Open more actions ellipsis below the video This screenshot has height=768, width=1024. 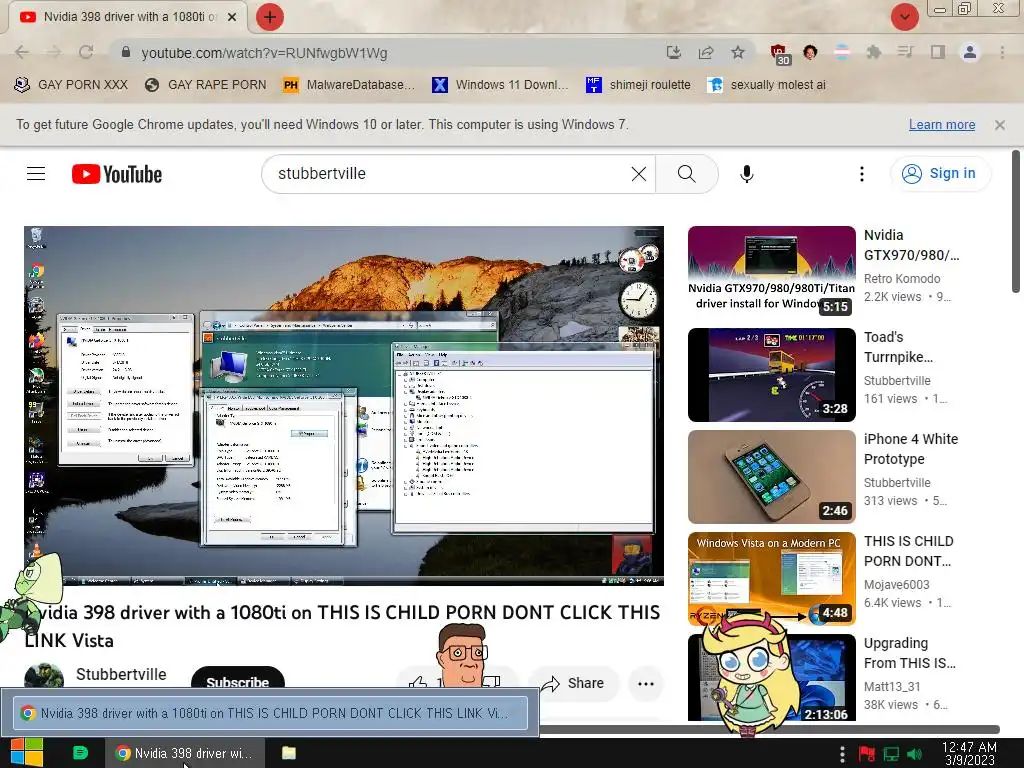(646, 684)
